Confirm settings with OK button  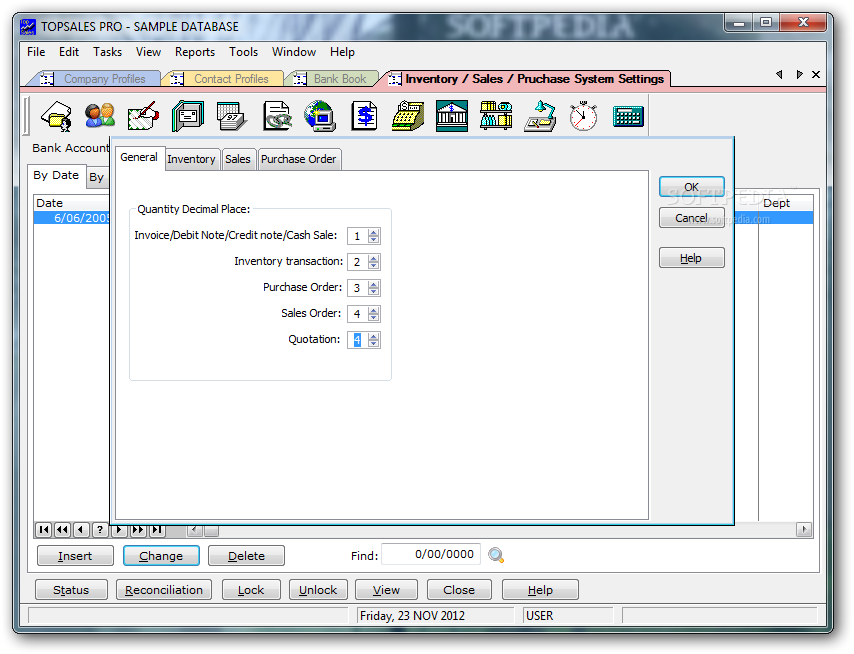[692, 187]
